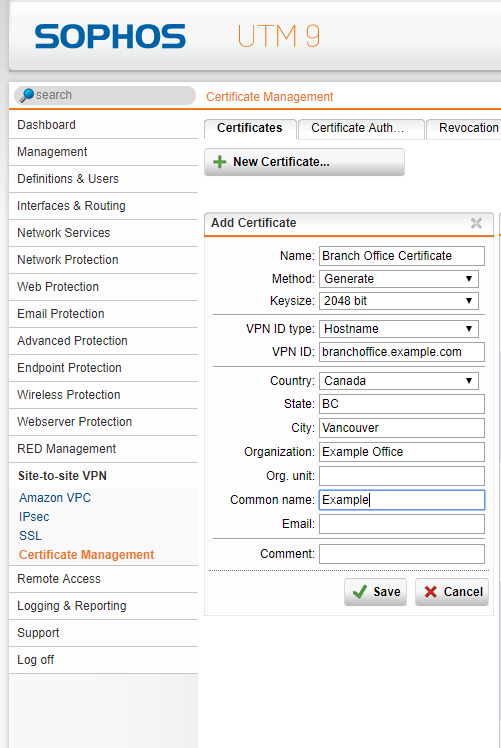Select SSL submenu item

click(30, 536)
